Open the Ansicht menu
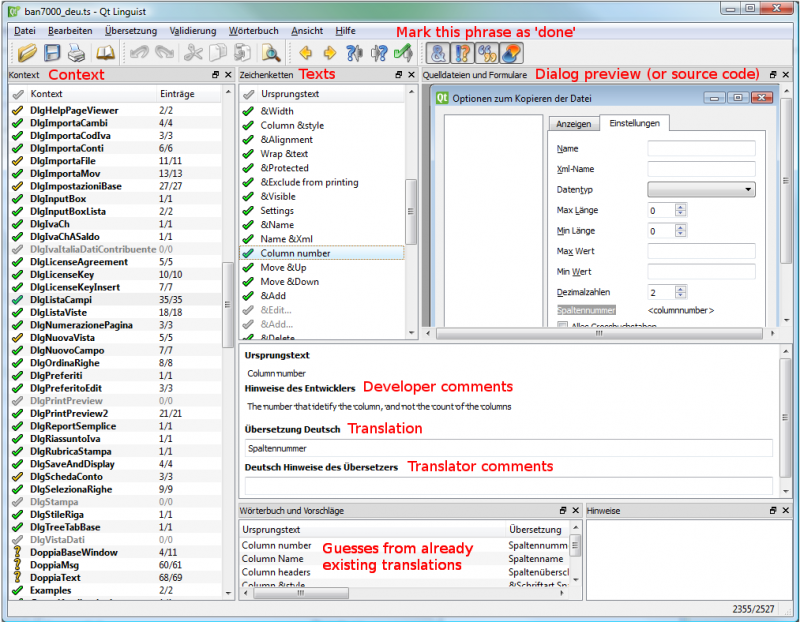This screenshot has width=800, height=622. coord(307,31)
